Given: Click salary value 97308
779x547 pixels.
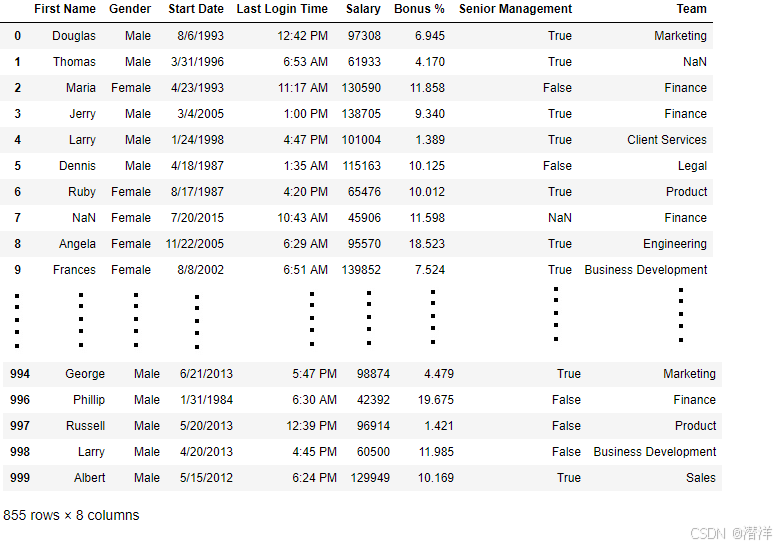Looking at the screenshot, I should pos(364,36).
